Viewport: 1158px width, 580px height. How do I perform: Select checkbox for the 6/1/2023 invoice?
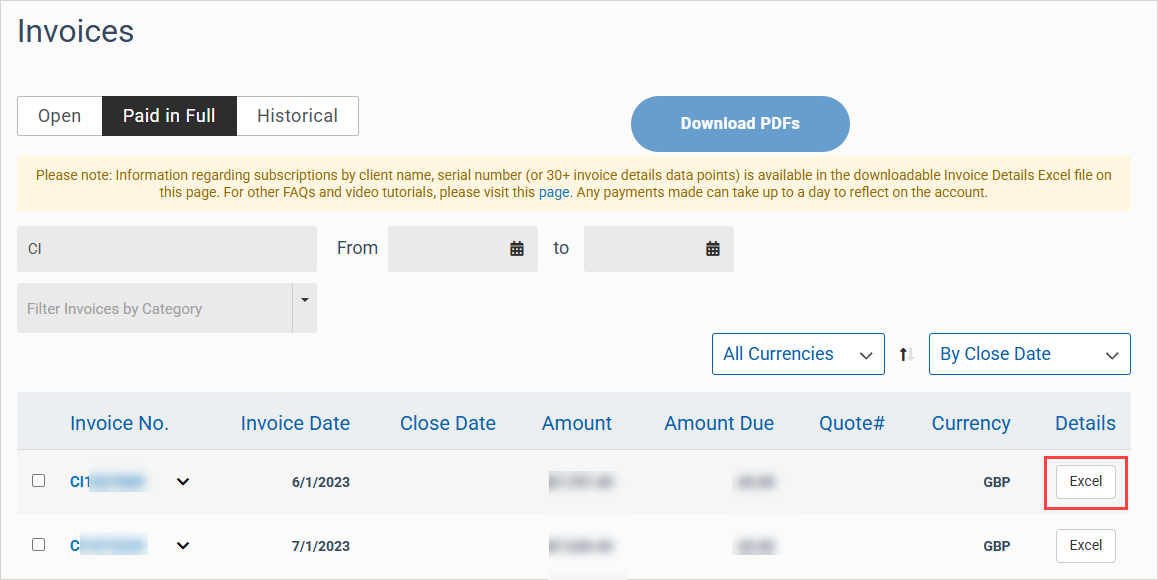click(x=38, y=481)
